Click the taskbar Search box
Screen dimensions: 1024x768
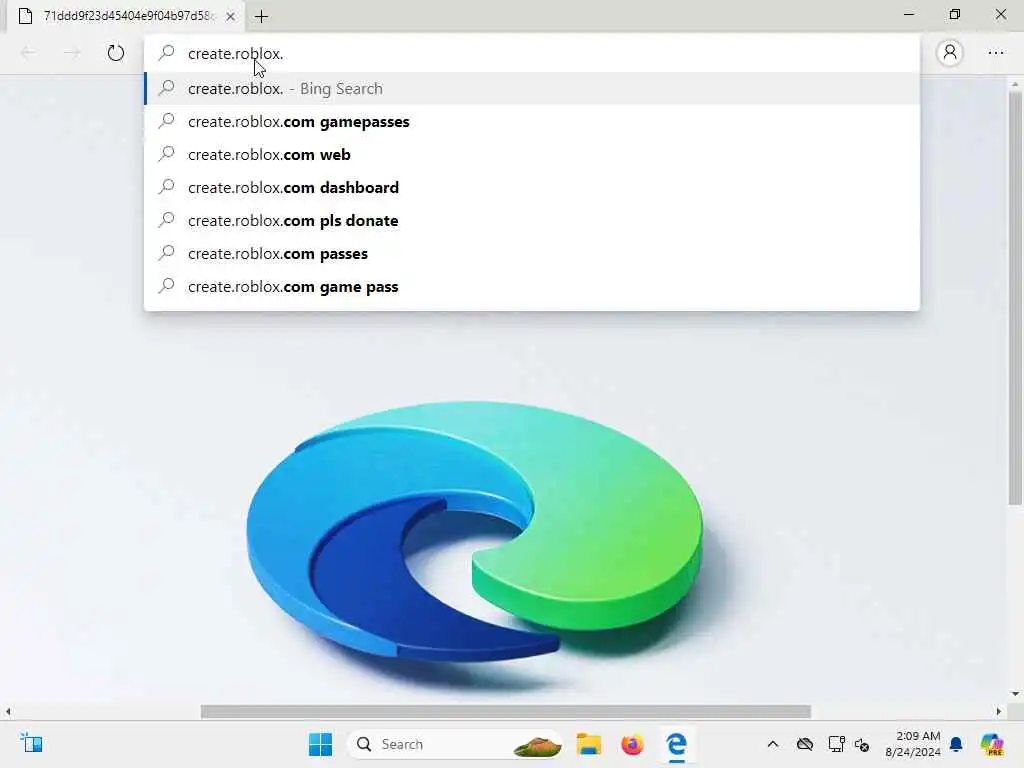coord(455,744)
